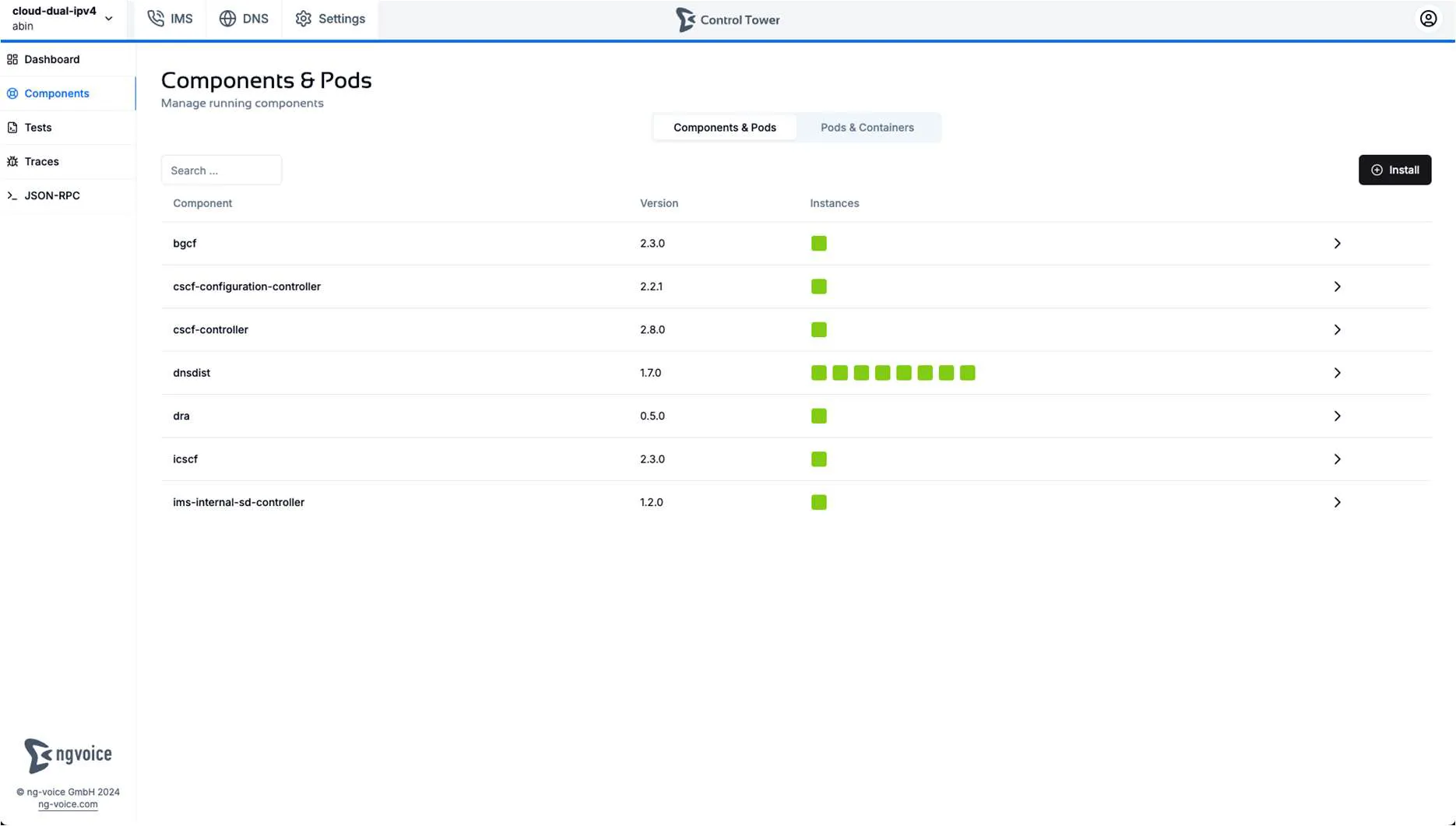Switch to Pods & Containers tab

867,128
